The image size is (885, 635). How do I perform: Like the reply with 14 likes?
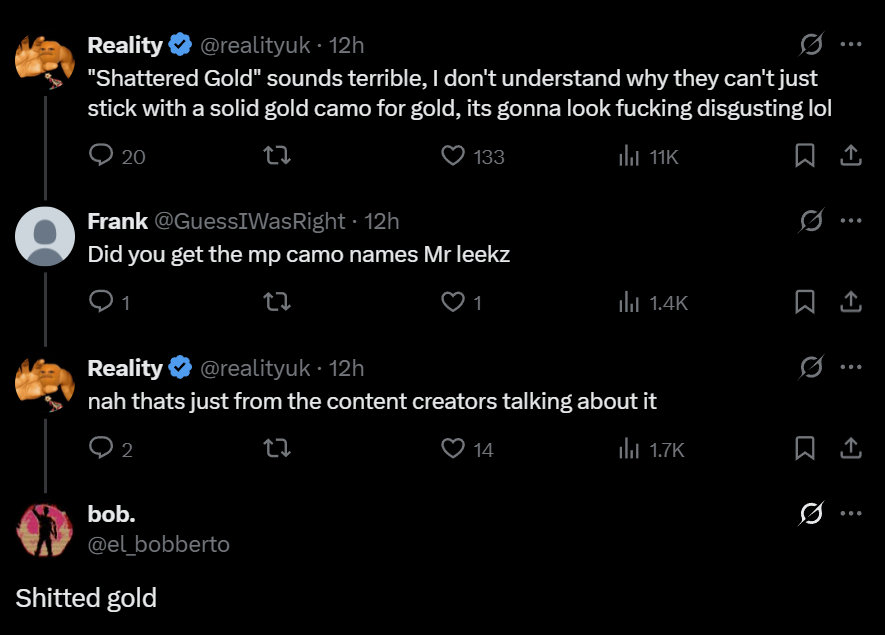[x=453, y=449]
